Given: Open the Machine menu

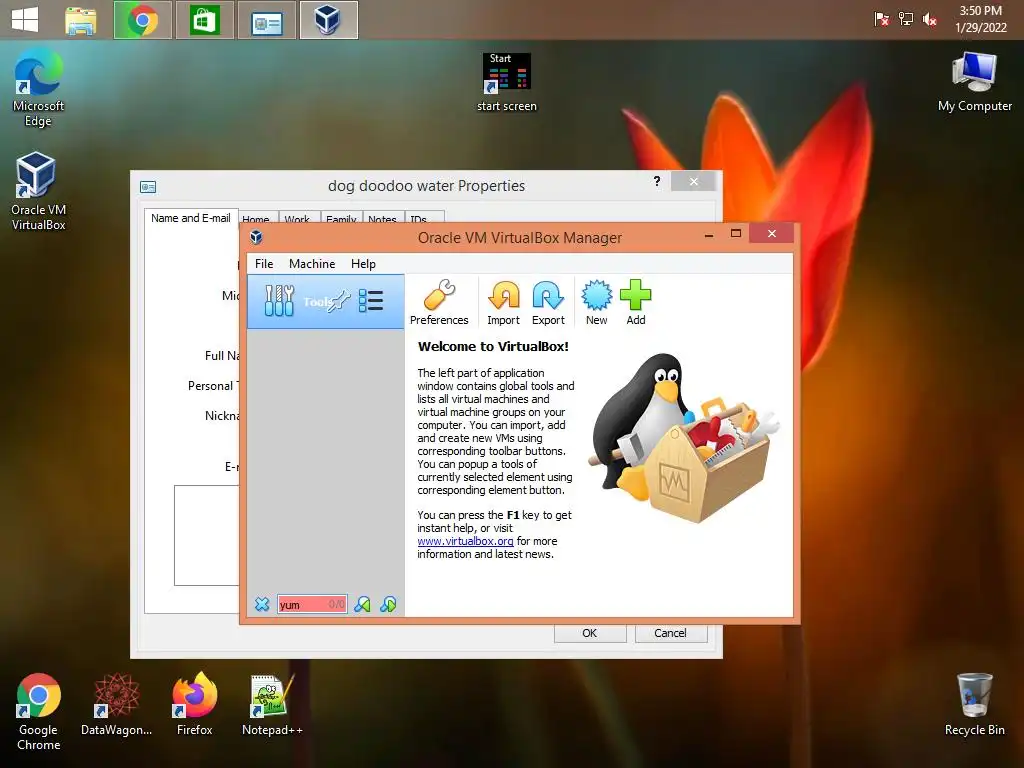Looking at the screenshot, I should tap(312, 264).
